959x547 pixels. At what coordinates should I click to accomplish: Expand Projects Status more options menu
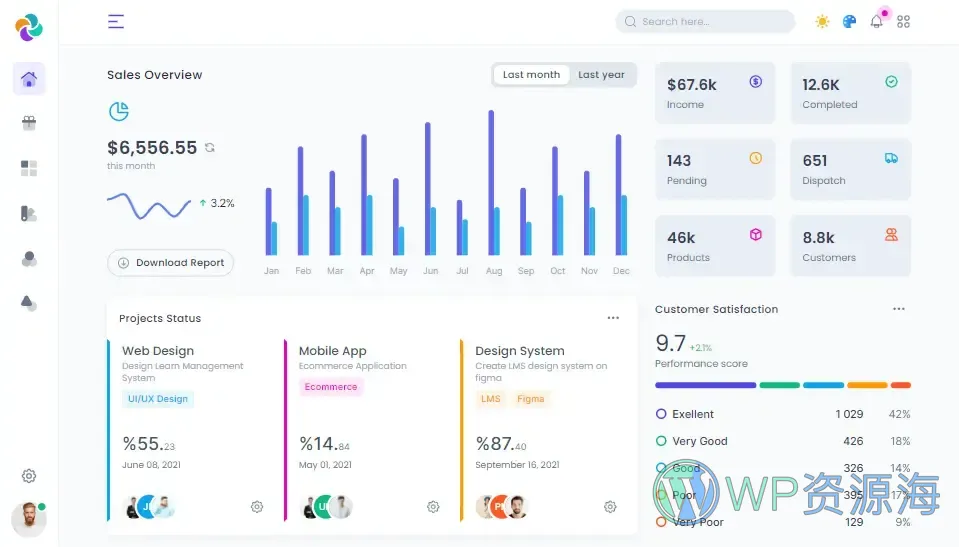tap(613, 318)
